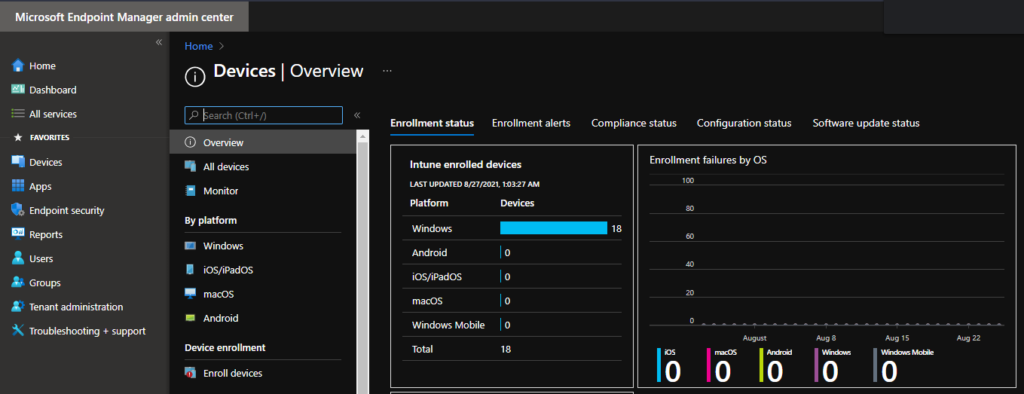The width and height of the screenshot is (1024, 394).
Task: Click the Android green legend swatch
Action: click(761, 365)
